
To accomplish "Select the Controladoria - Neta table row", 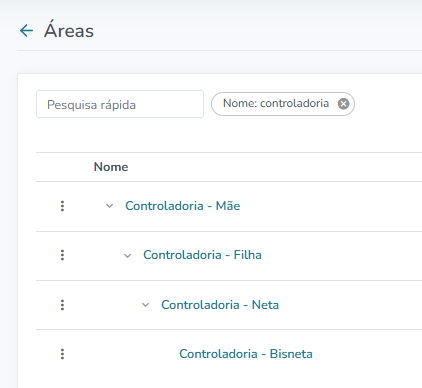I will pos(229,305).
